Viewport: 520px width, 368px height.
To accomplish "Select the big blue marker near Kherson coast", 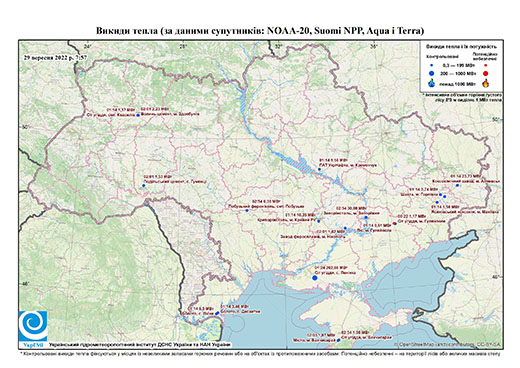I will pyautogui.click(x=315, y=278).
